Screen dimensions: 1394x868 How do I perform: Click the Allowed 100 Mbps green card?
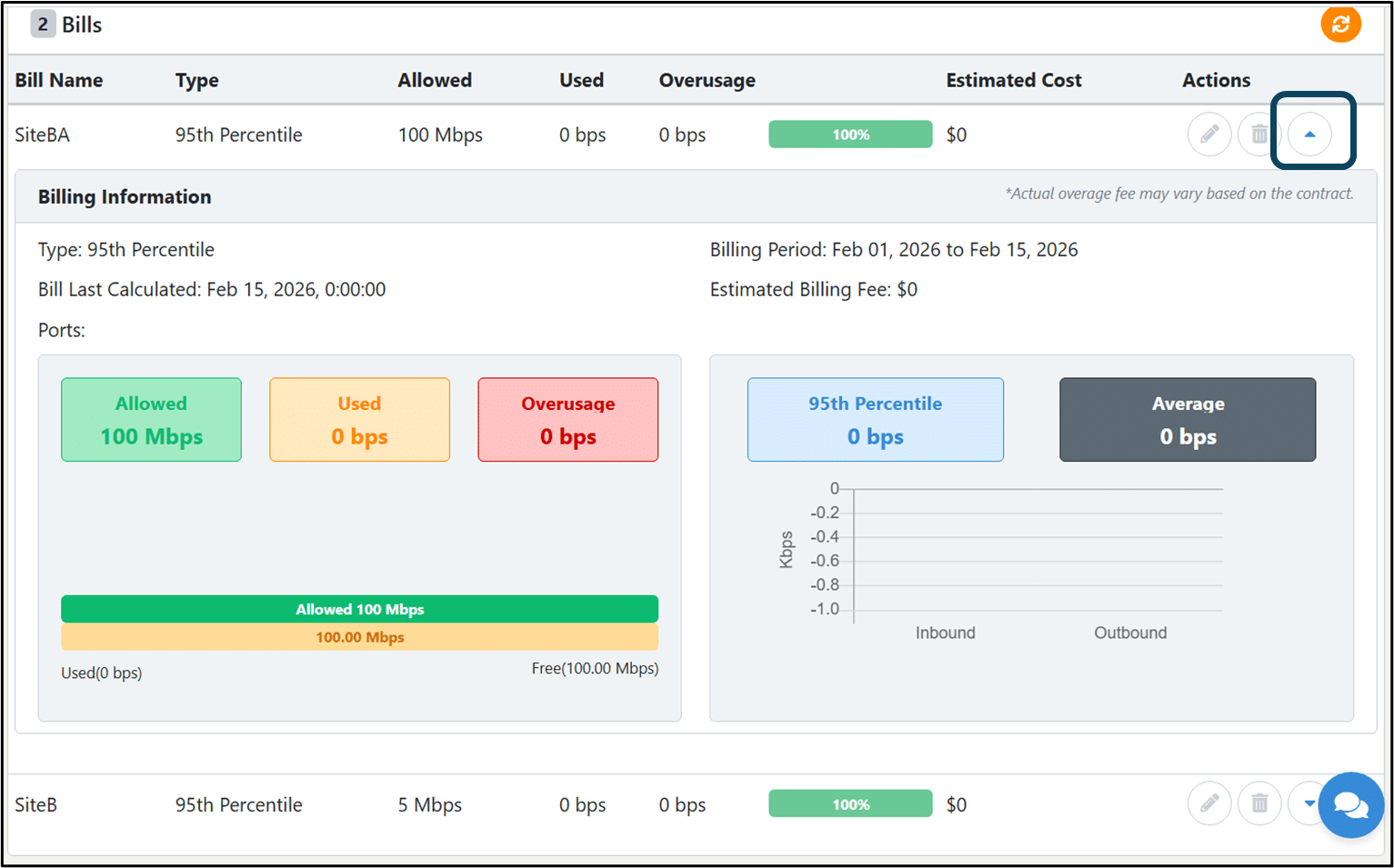pos(151,420)
